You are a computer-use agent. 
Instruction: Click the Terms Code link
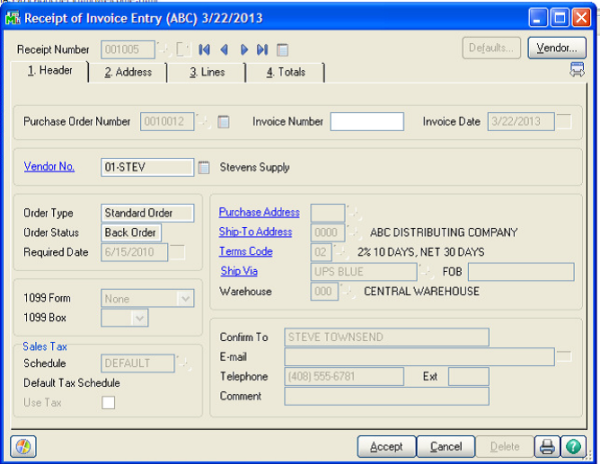tap(246, 252)
